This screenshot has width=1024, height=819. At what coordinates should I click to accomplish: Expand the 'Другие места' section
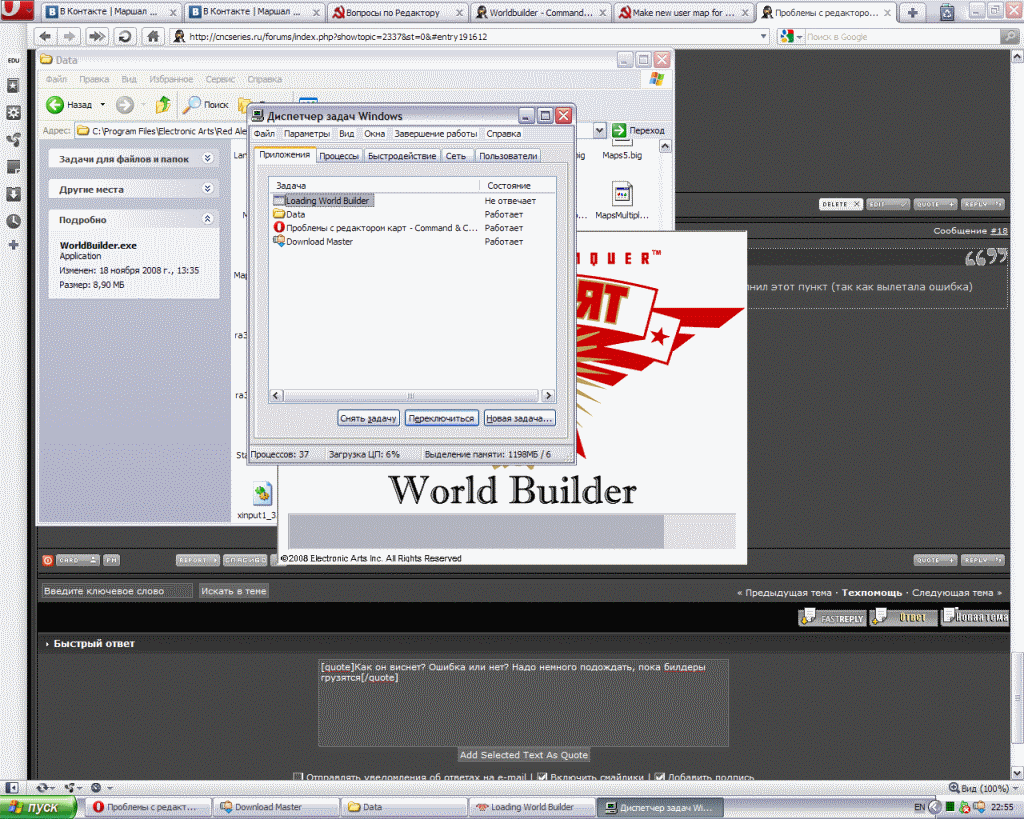coord(208,189)
